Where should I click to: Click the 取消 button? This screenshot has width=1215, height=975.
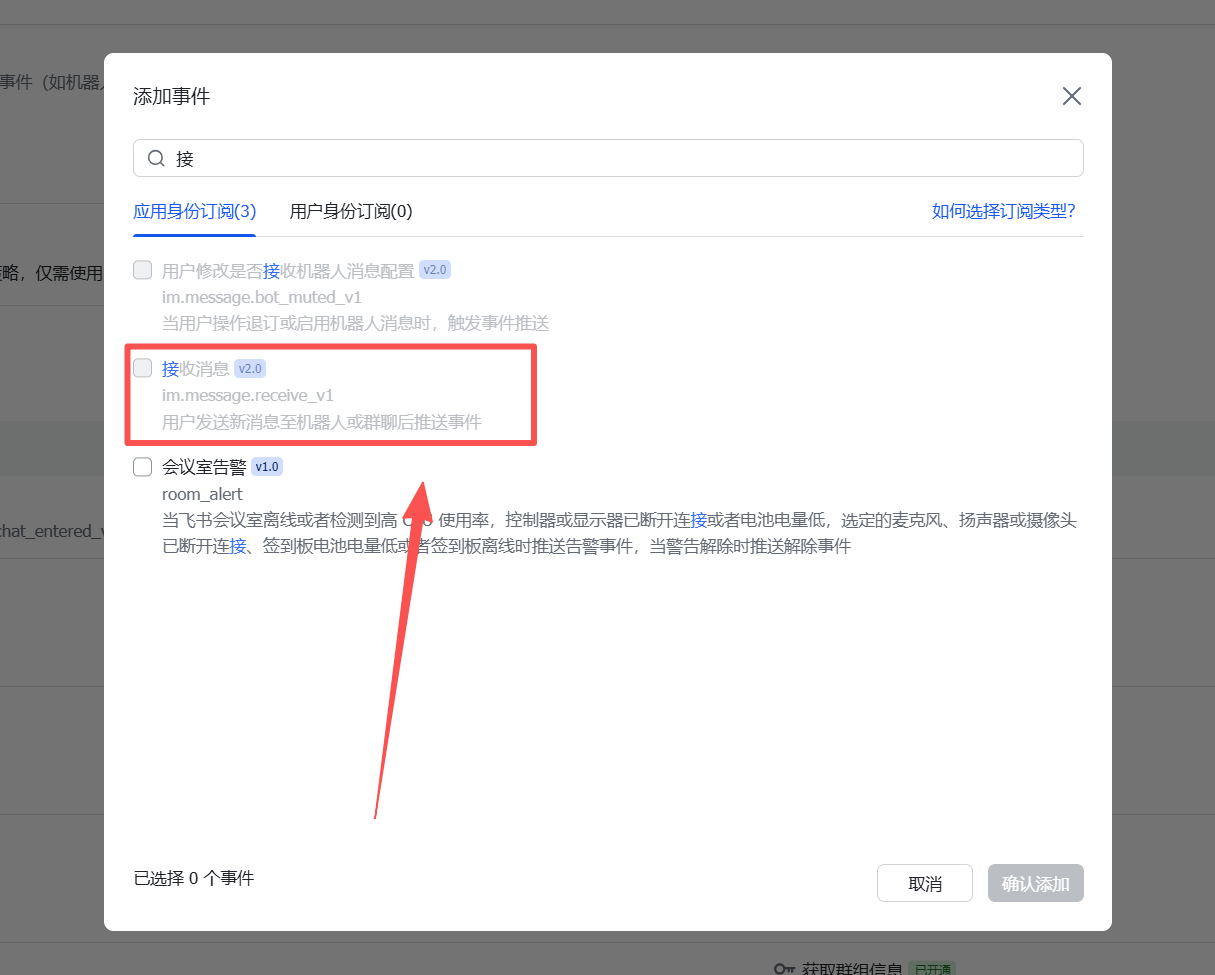coord(925,883)
